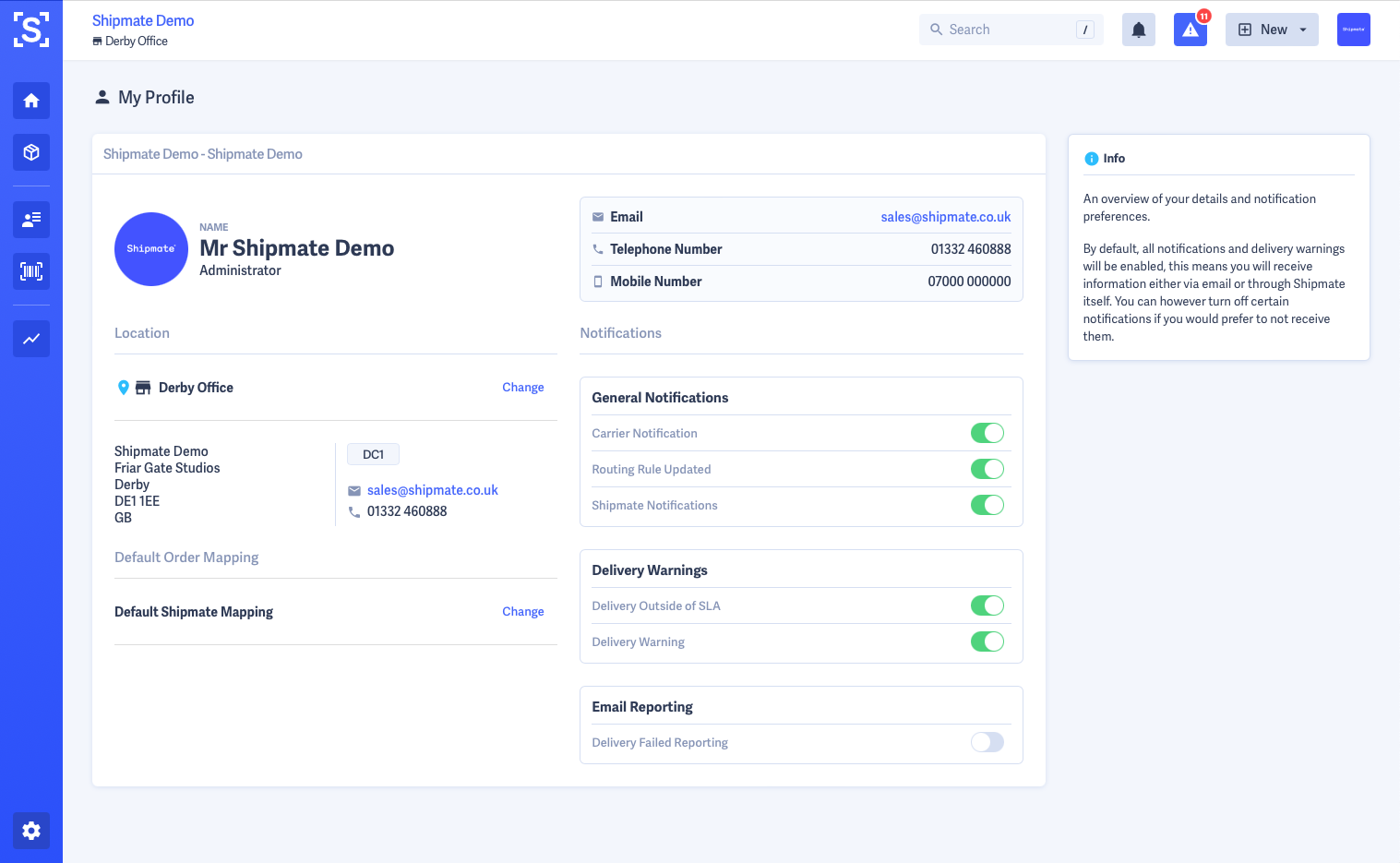Image resolution: width=1400 pixels, height=863 pixels.
Task: Click the map pin icon by Derby Office
Action: point(124,388)
